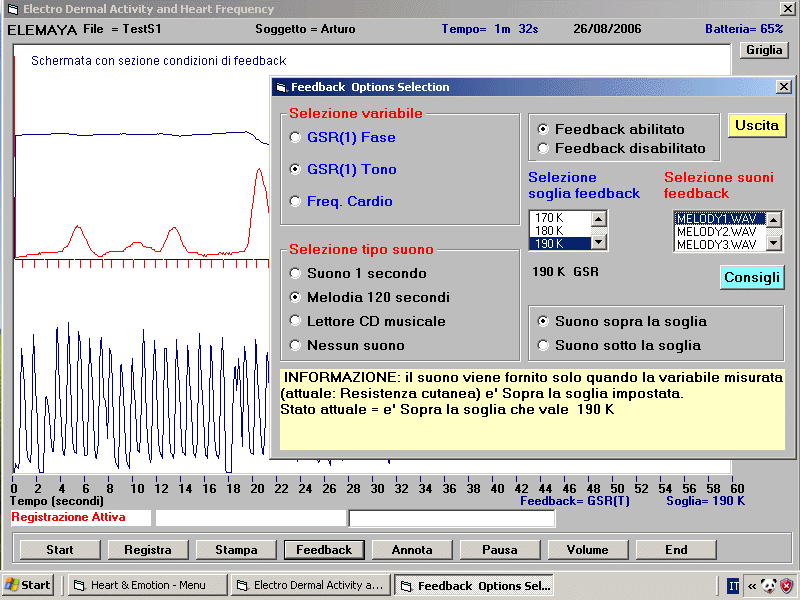Click the panda tray icon

tap(769, 585)
